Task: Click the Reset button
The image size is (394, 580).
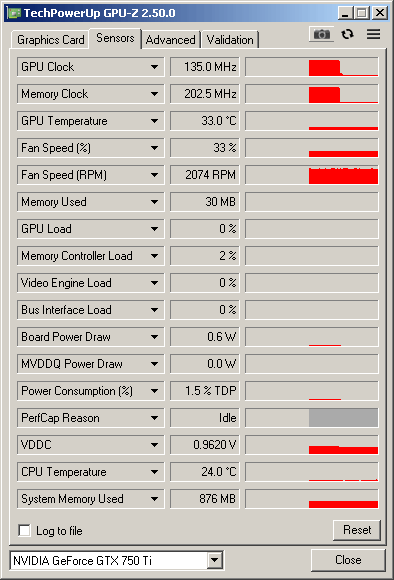Action: tap(357, 530)
